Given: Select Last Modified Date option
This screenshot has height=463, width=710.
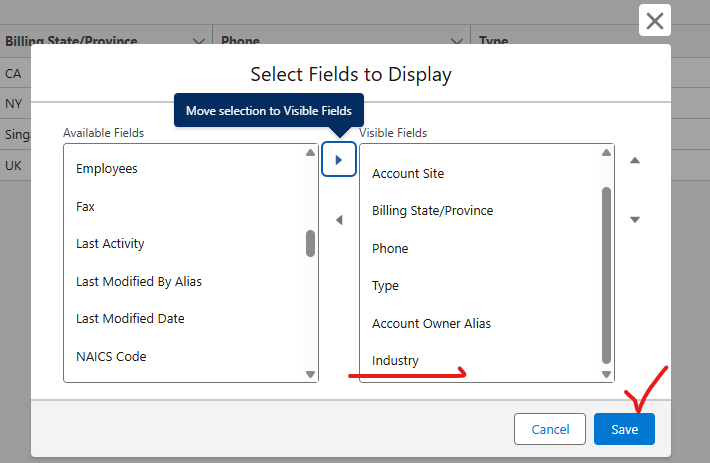Looking at the screenshot, I should (130, 319).
